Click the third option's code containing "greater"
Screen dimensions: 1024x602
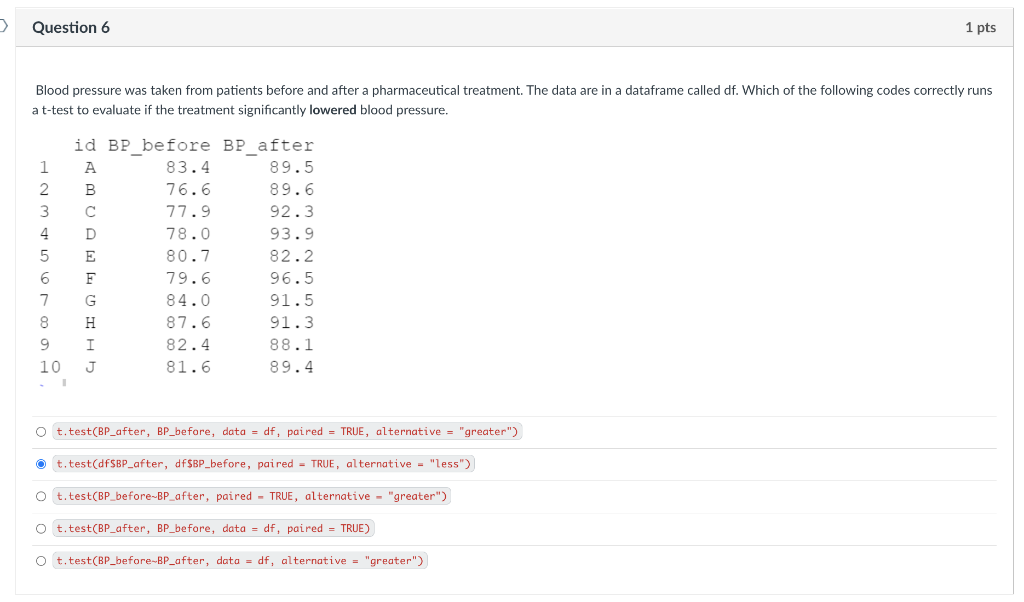[x=253, y=495]
